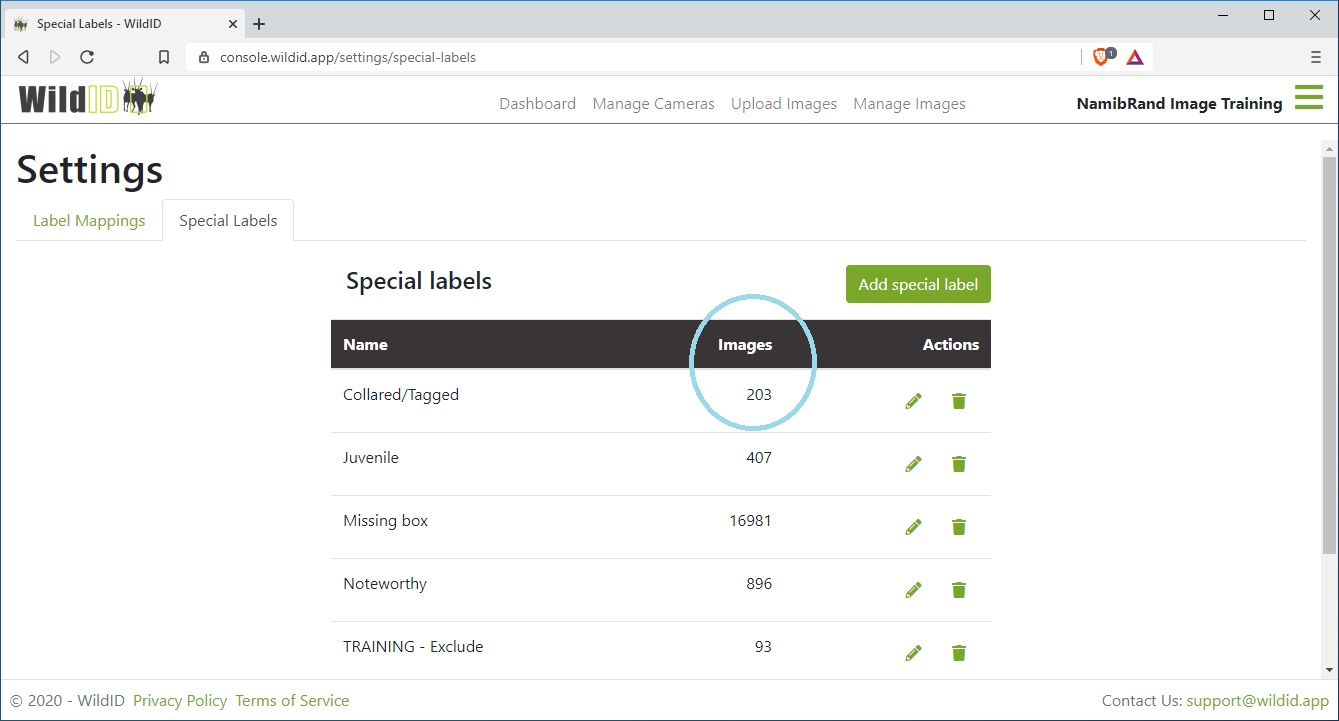This screenshot has width=1339, height=721.
Task: Switch to Label Mappings tab
Action: pyautogui.click(x=89, y=221)
